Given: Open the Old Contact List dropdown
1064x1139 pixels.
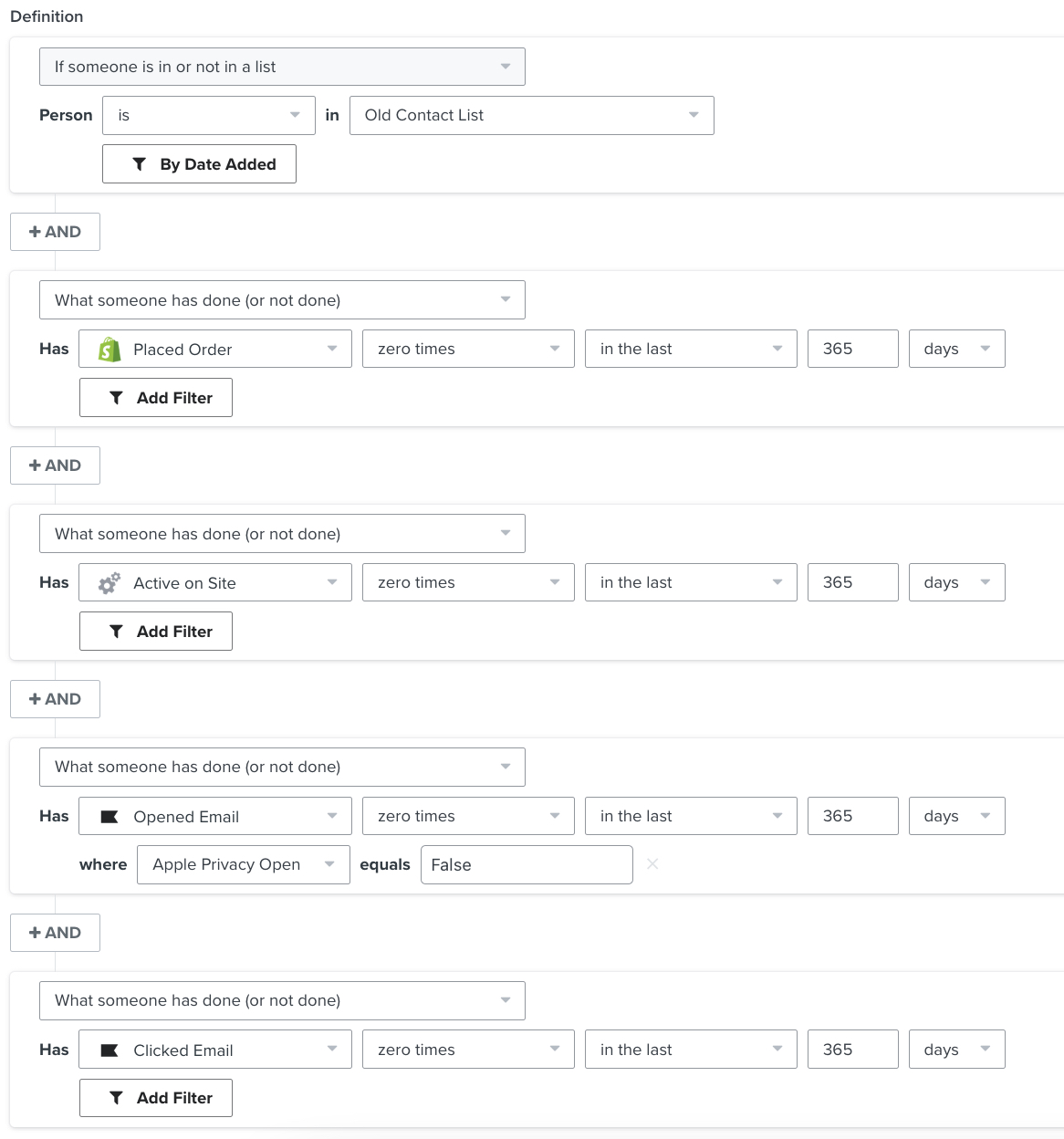Looking at the screenshot, I should [531, 115].
